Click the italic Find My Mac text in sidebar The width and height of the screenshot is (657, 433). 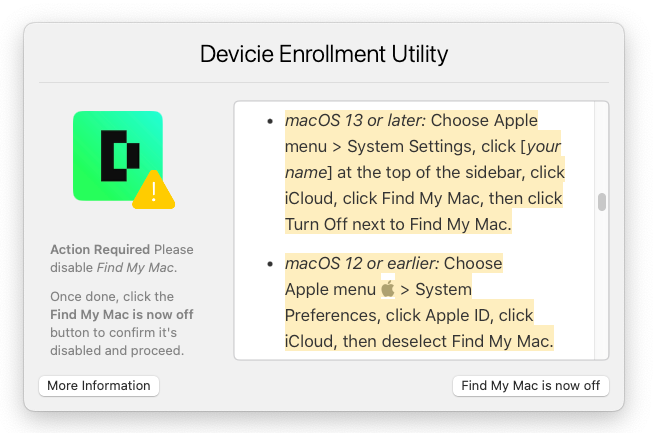point(135,267)
